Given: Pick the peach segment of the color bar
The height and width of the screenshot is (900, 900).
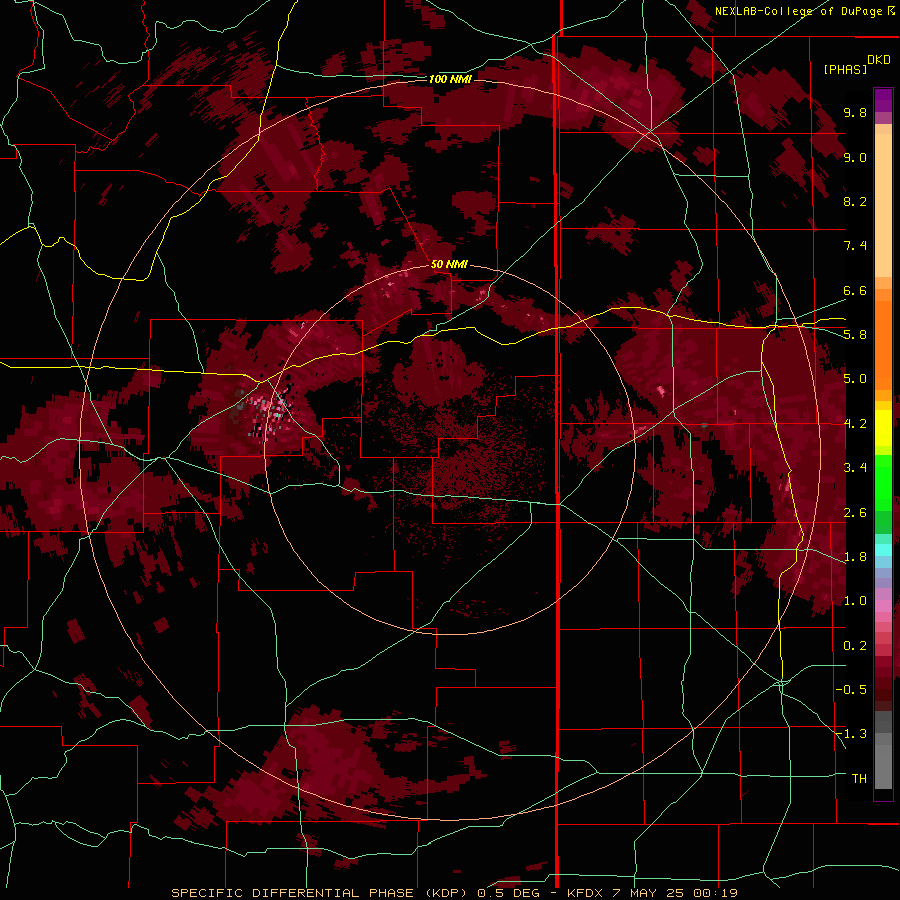Looking at the screenshot, I should (883, 201).
